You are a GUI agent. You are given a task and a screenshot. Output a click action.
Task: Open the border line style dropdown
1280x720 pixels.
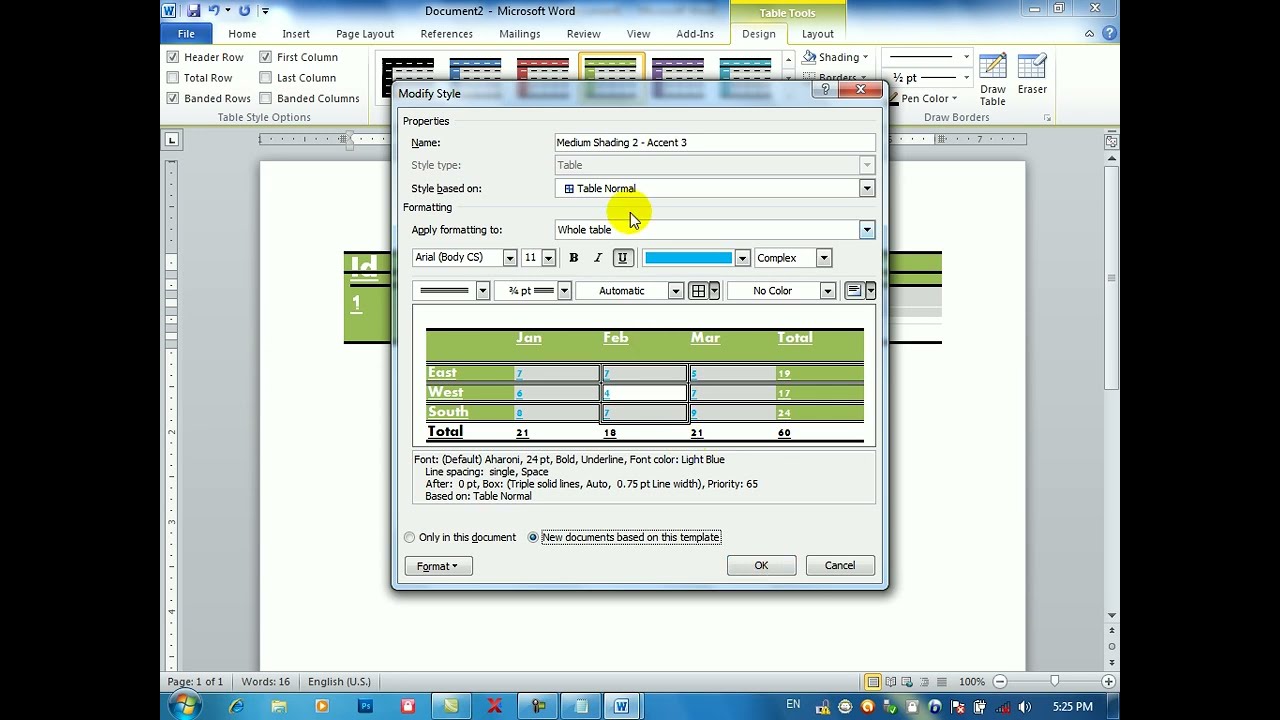(x=482, y=291)
